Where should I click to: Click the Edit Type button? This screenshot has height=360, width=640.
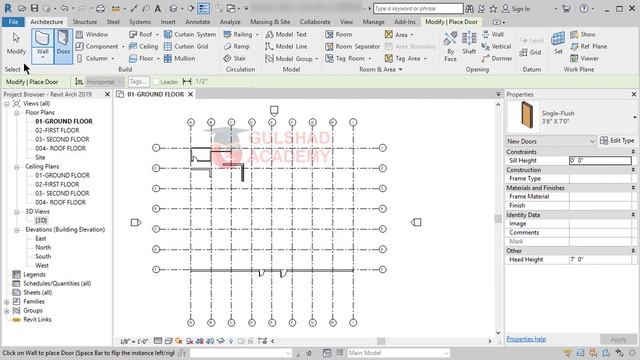618,141
